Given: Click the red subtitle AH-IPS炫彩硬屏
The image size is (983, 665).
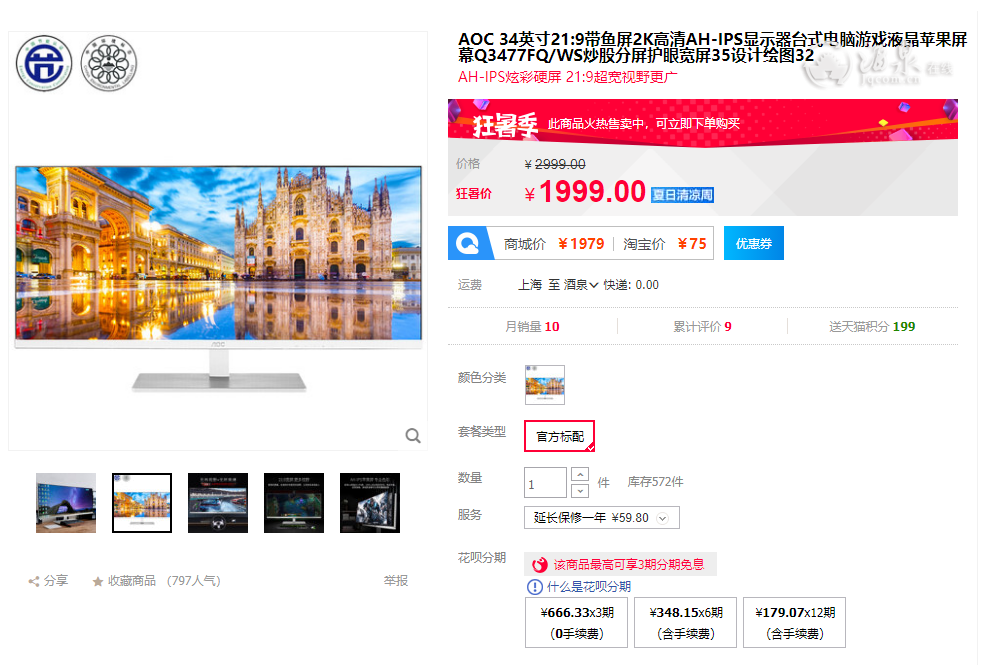Looking at the screenshot, I should click(x=567, y=77).
